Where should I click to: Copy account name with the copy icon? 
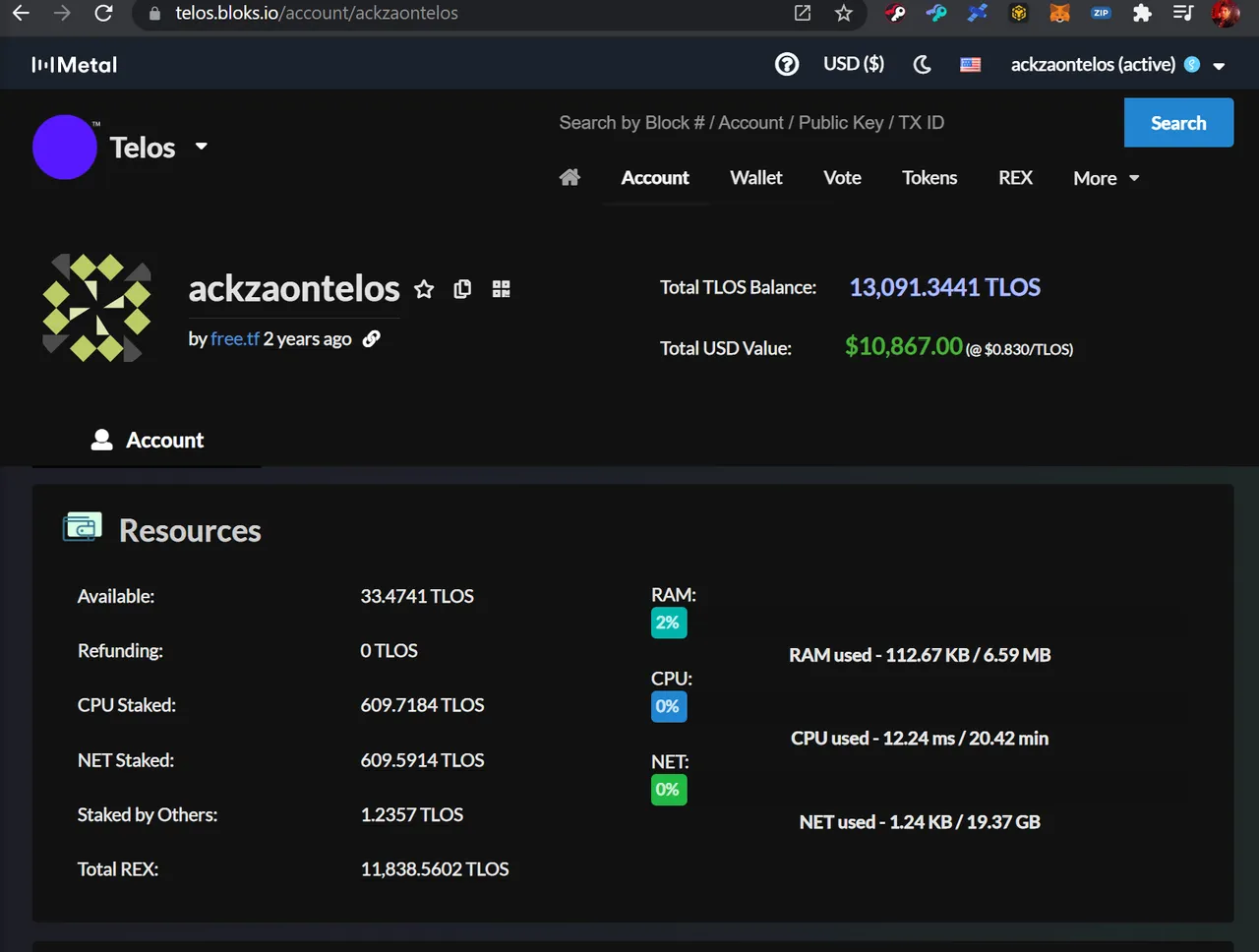[462, 289]
